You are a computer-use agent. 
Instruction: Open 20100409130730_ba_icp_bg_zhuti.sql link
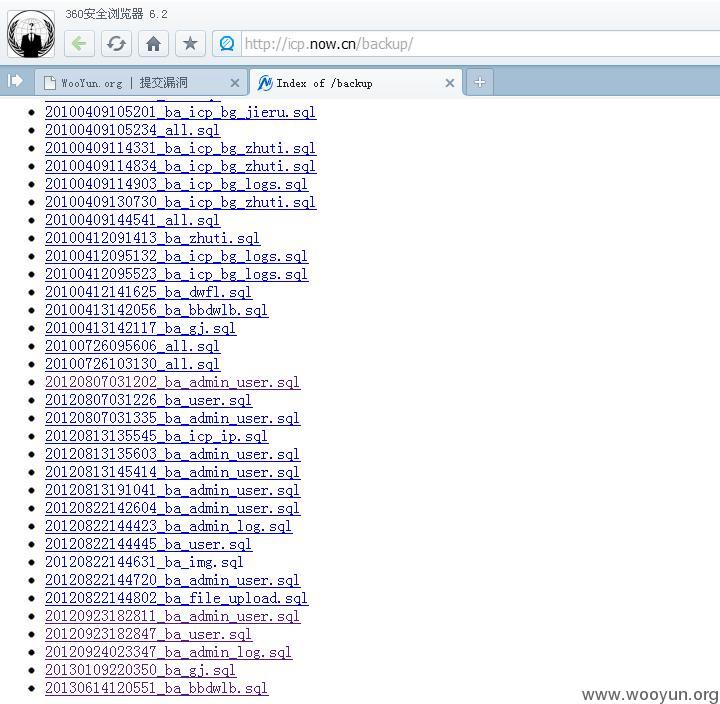(180, 202)
